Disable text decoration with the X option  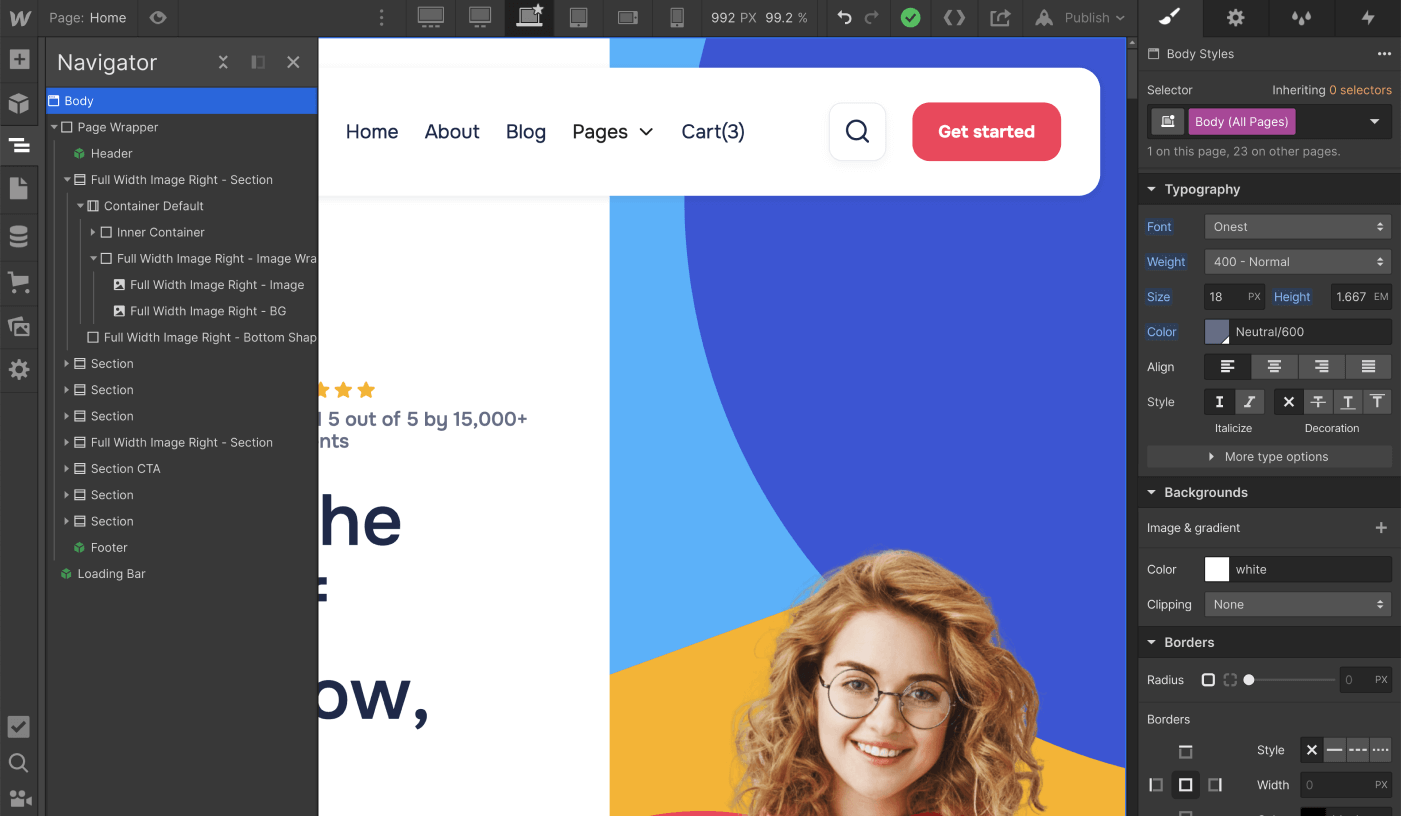tap(1288, 401)
